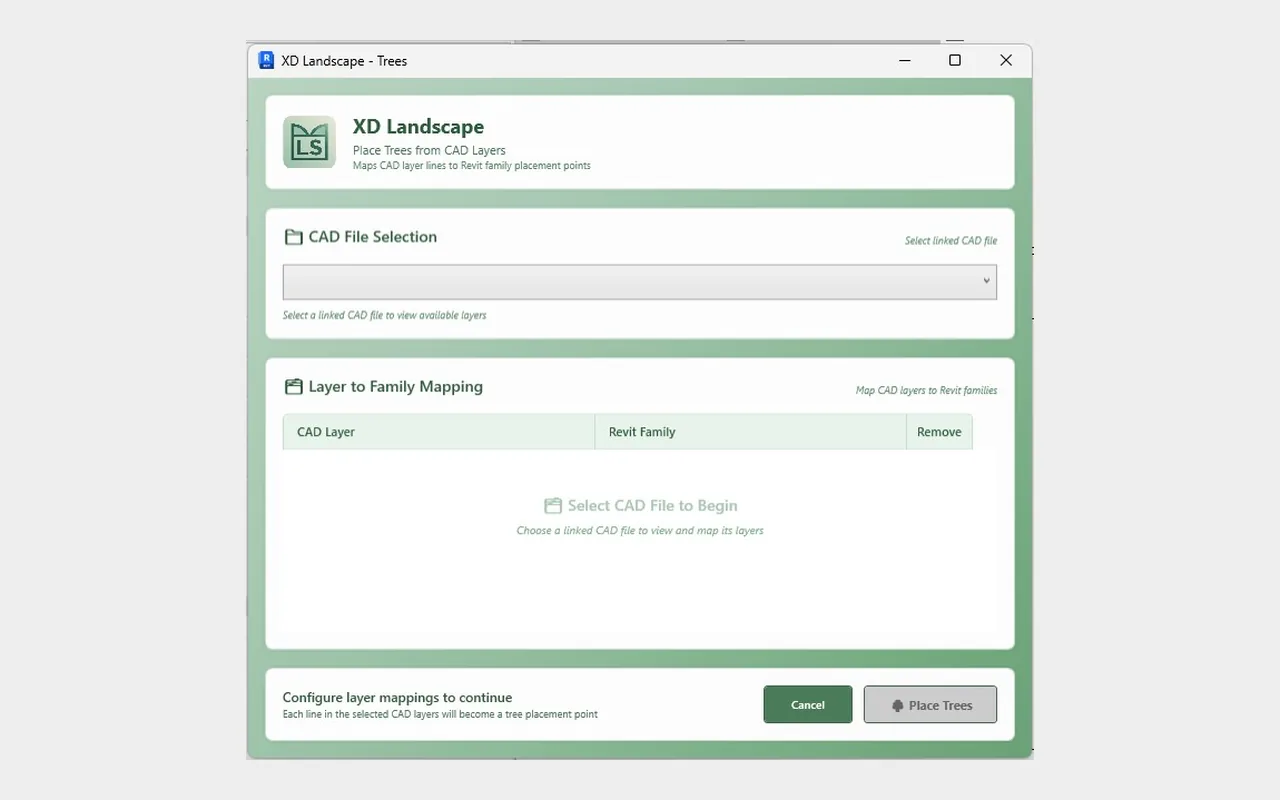Click the 'Select linked CAD file' hint text

click(951, 241)
